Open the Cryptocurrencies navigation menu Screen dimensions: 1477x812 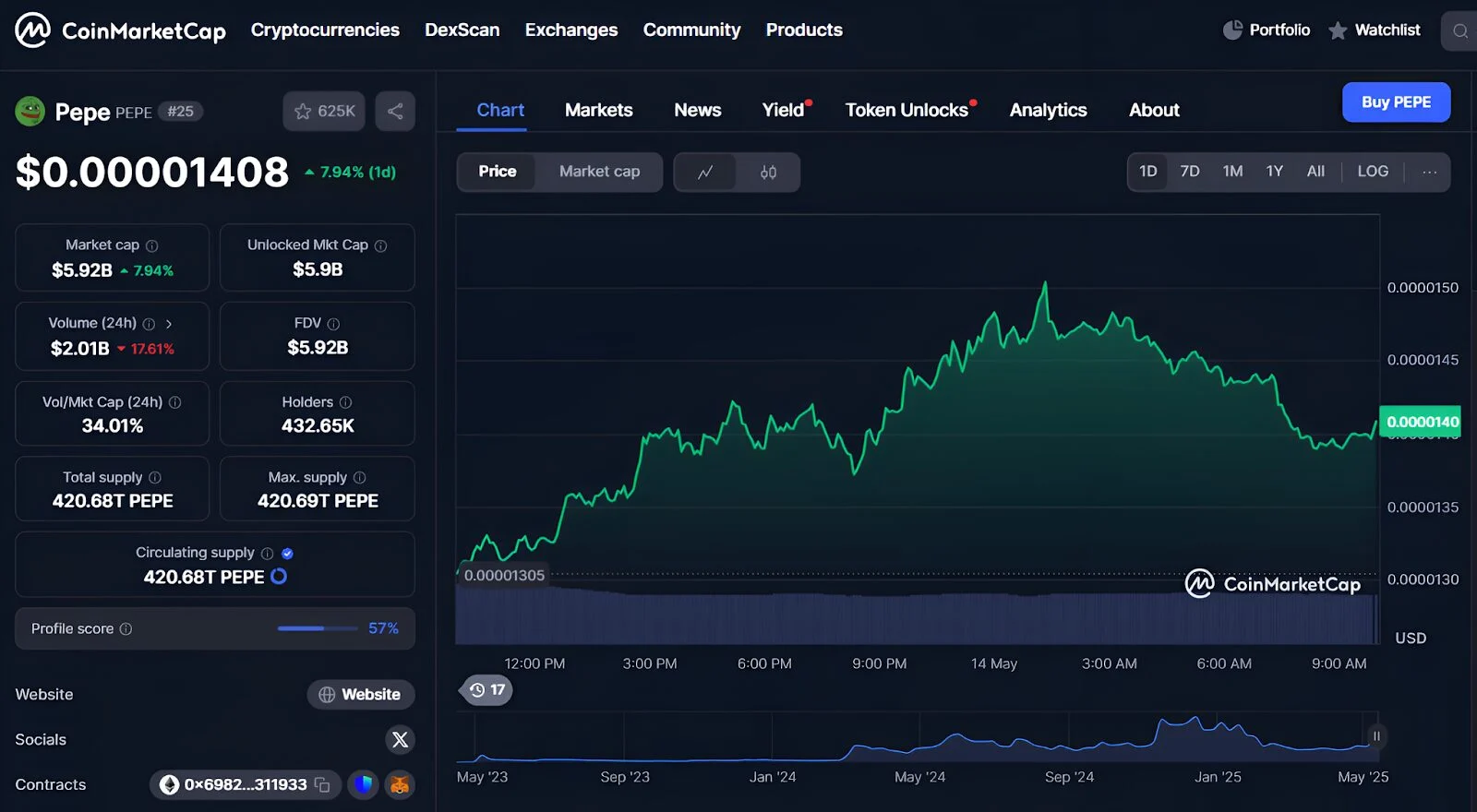(x=325, y=30)
